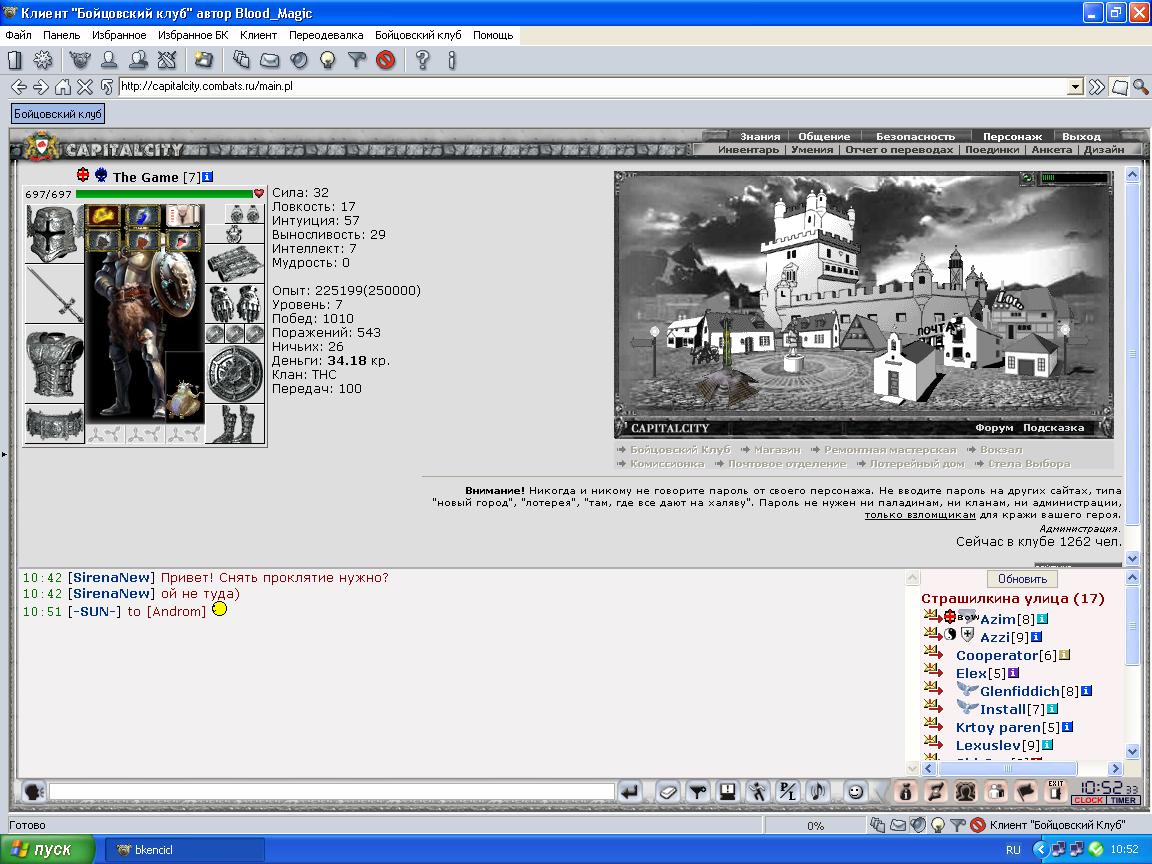Image resolution: width=1152 pixels, height=864 pixels.
Task: Click the single person silhouette toolbar icon
Action: coord(109,60)
